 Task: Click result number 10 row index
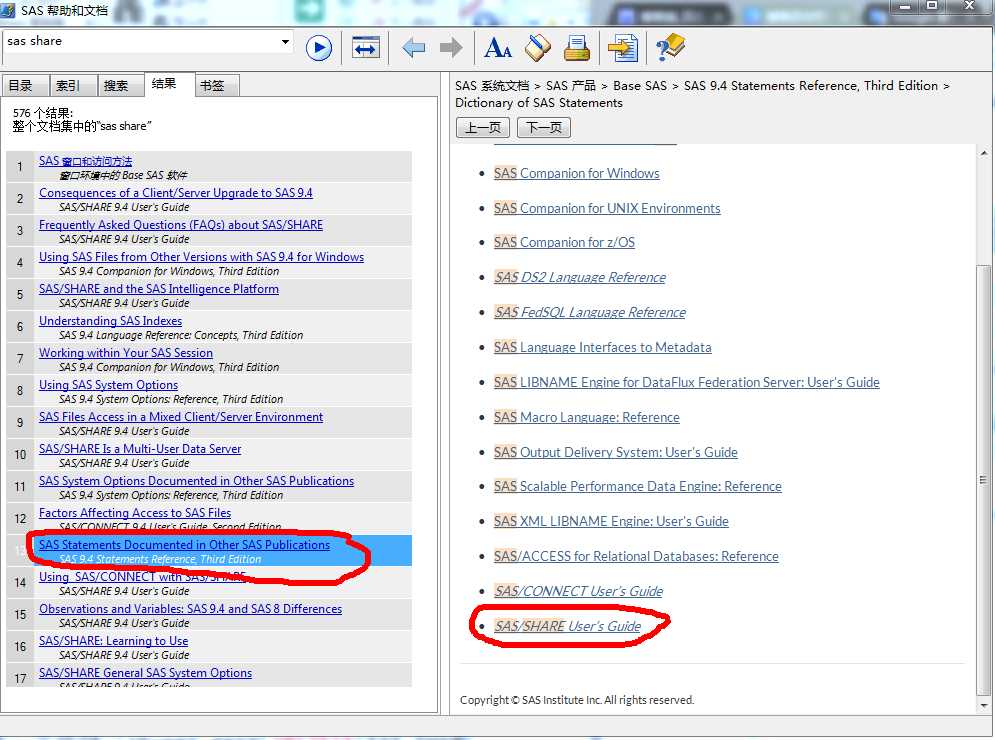pyautogui.click(x=20, y=455)
